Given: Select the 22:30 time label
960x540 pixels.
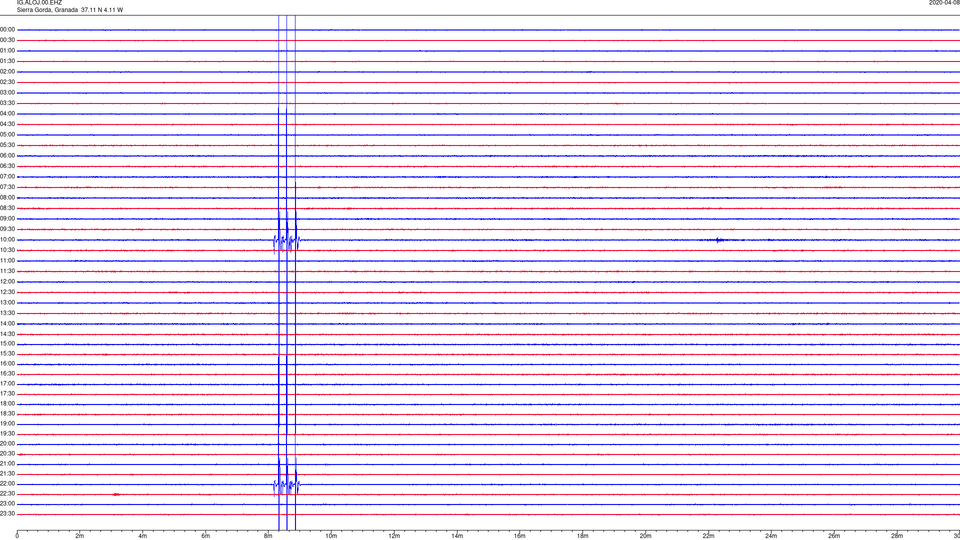Looking at the screenshot, I should click(7, 493).
